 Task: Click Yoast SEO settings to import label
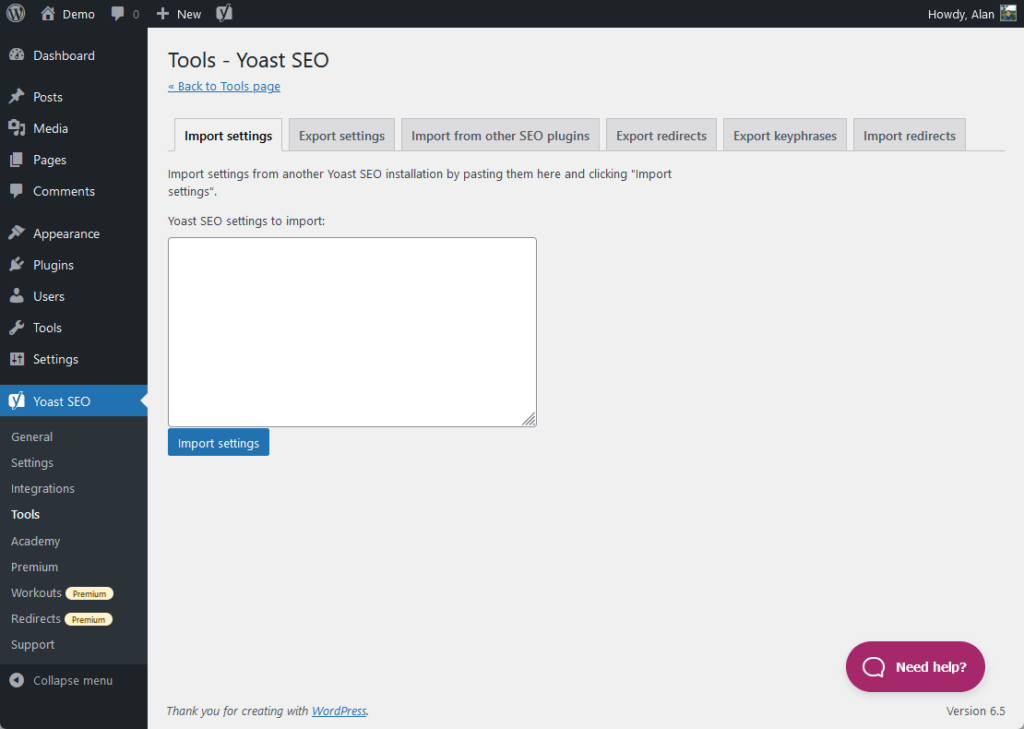point(246,221)
